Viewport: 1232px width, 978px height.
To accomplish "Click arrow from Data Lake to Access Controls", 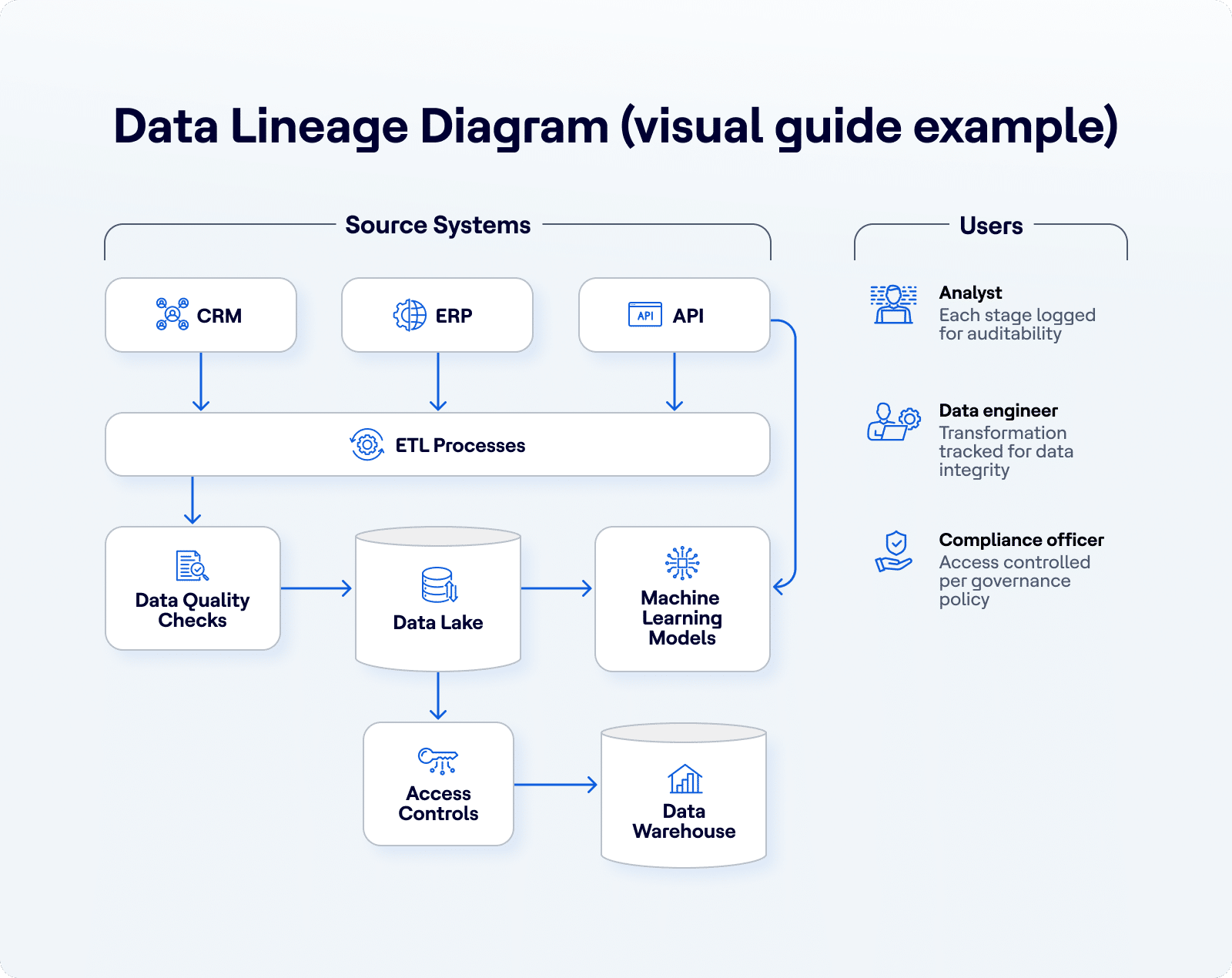I will click(x=438, y=695).
